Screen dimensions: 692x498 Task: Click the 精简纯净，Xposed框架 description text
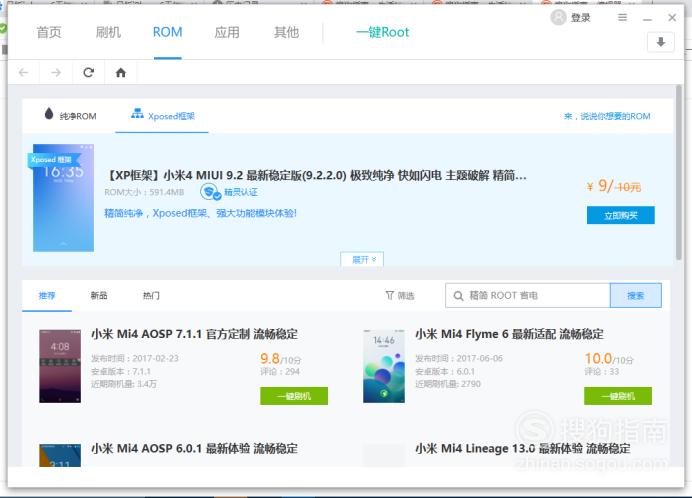tap(200, 213)
